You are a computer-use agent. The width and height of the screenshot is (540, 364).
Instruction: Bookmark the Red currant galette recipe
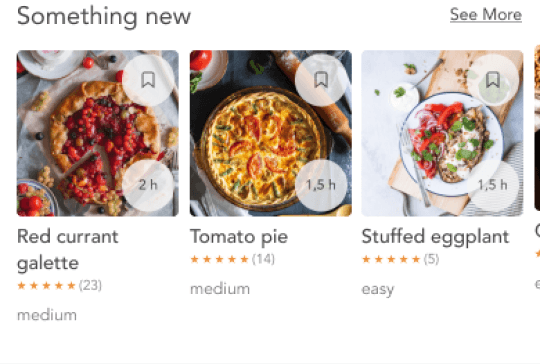coord(148,80)
